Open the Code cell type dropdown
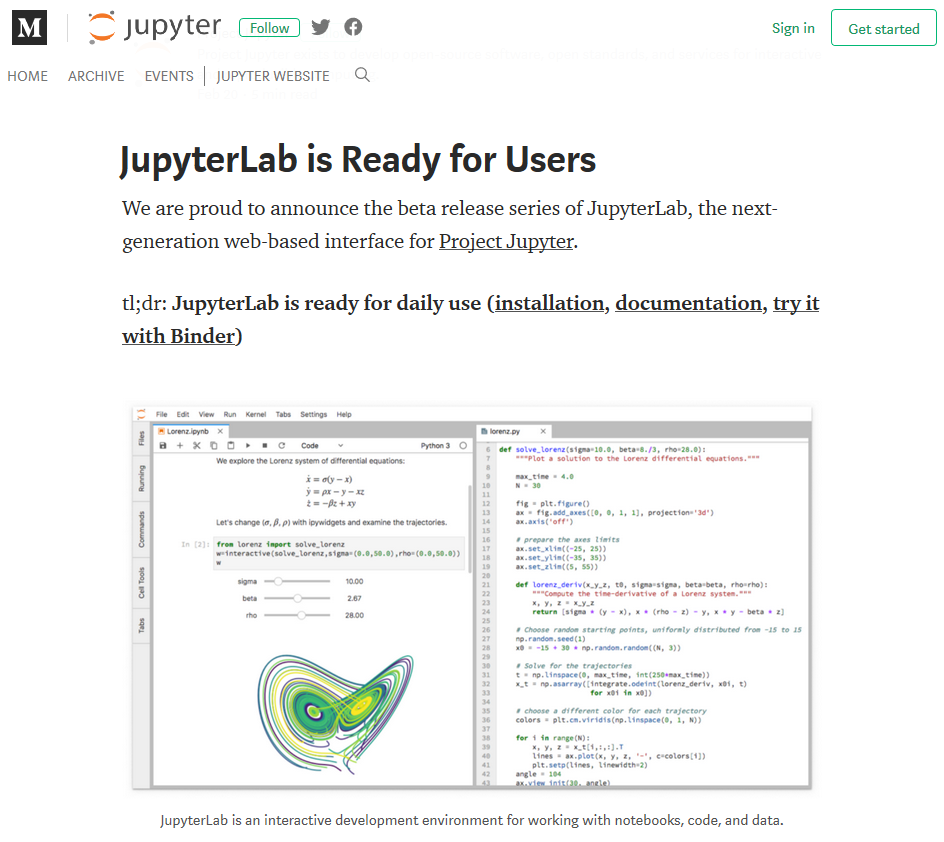This screenshot has width=944, height=842. (x=322, y=446)
